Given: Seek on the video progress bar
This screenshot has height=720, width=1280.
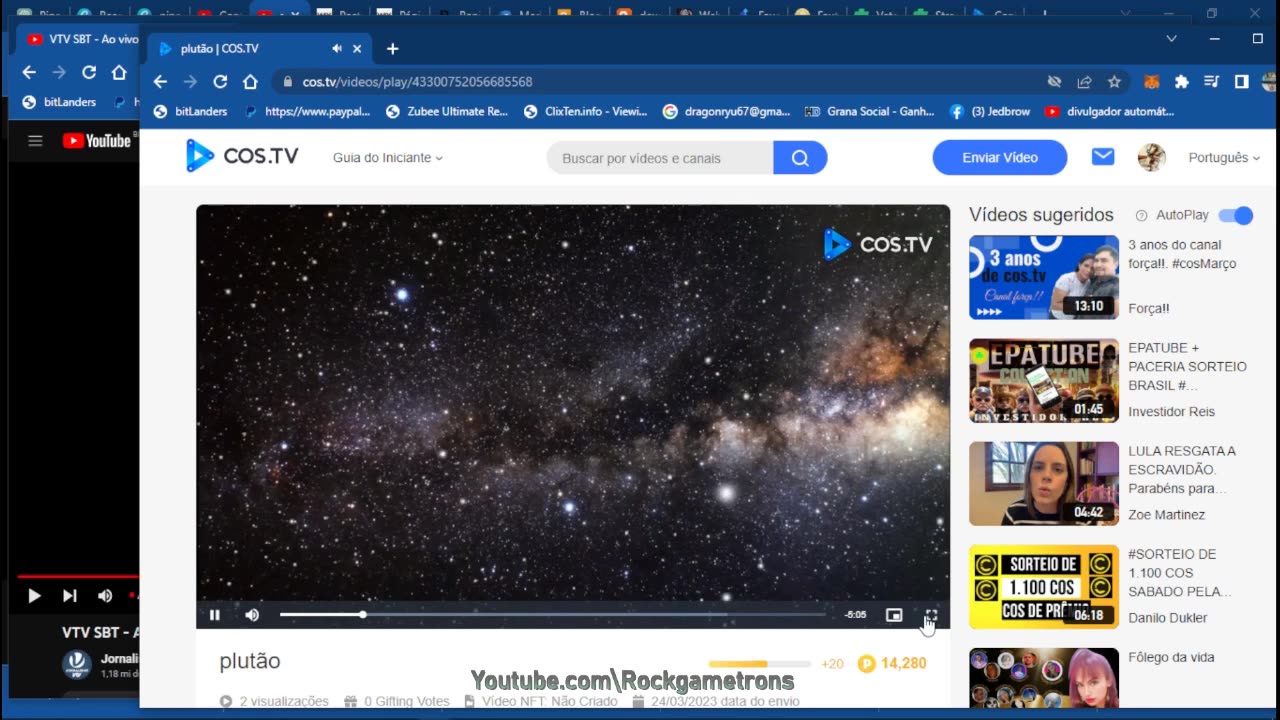Looking at the screenshot, I should coord(553,615).
